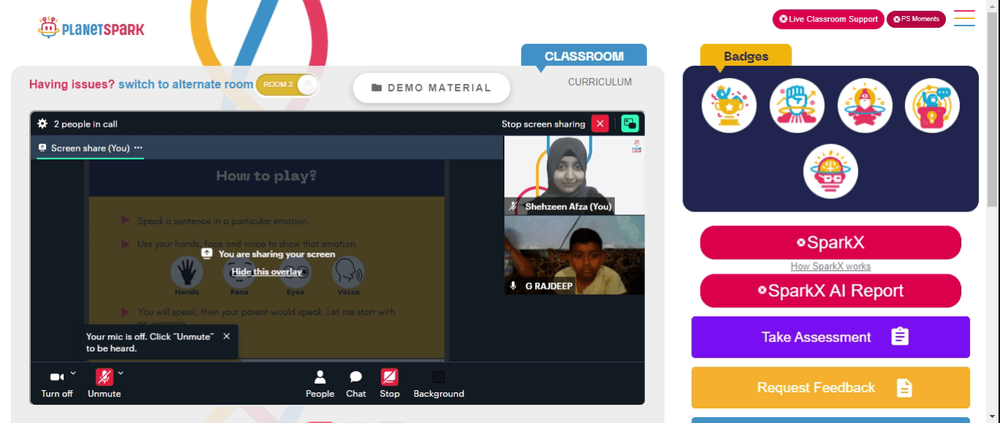Viewport: 1000px width, 423px height.
Task: Unmute the microphone
Action: (x=104, y=383)
